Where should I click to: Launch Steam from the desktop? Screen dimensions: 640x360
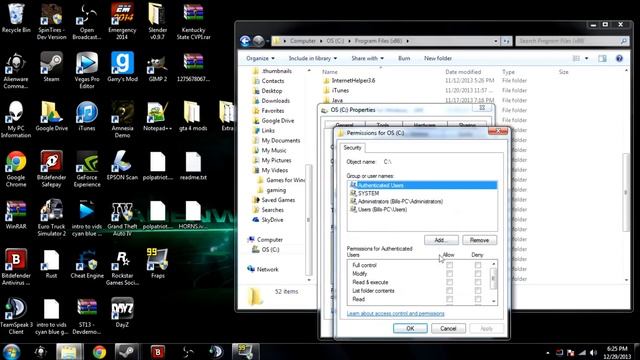(x=51, y=67)
